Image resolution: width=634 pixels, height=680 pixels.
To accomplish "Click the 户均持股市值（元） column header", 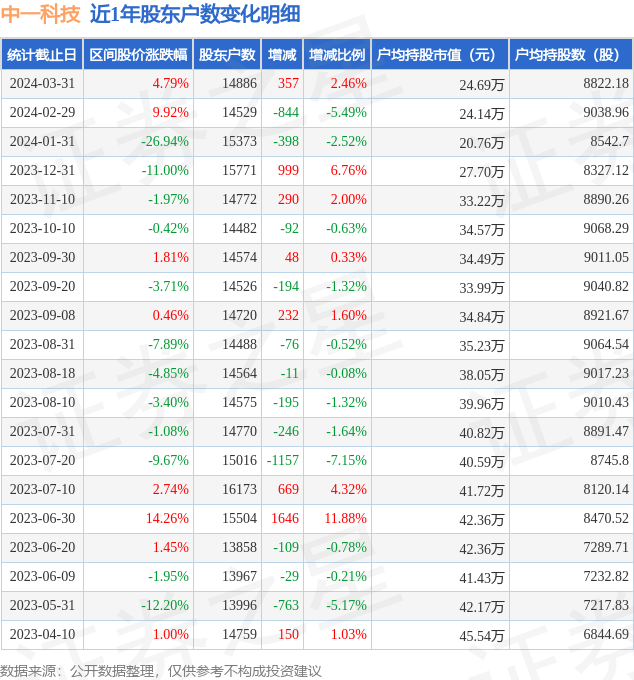I will [439, 55].
